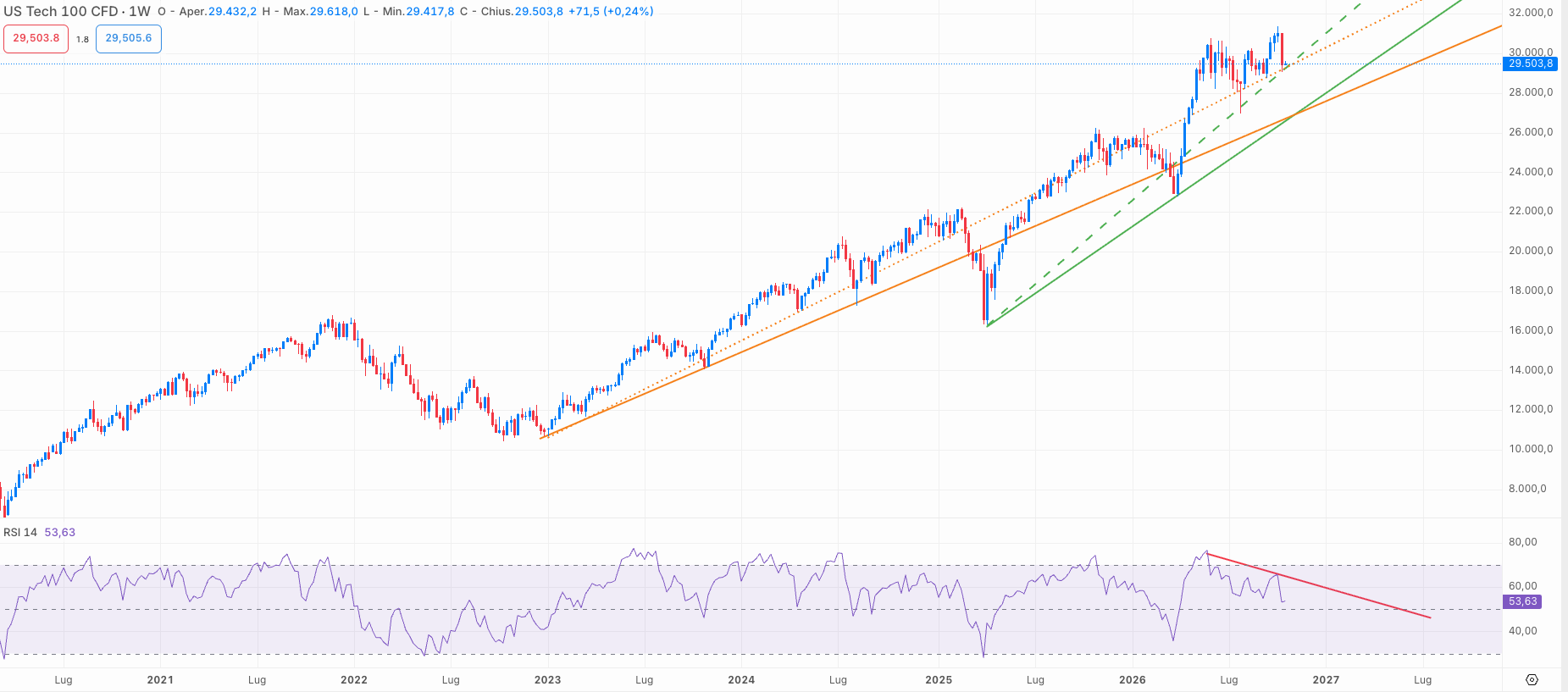Click the 26.000,0 price axis label

pos(1531,132)
